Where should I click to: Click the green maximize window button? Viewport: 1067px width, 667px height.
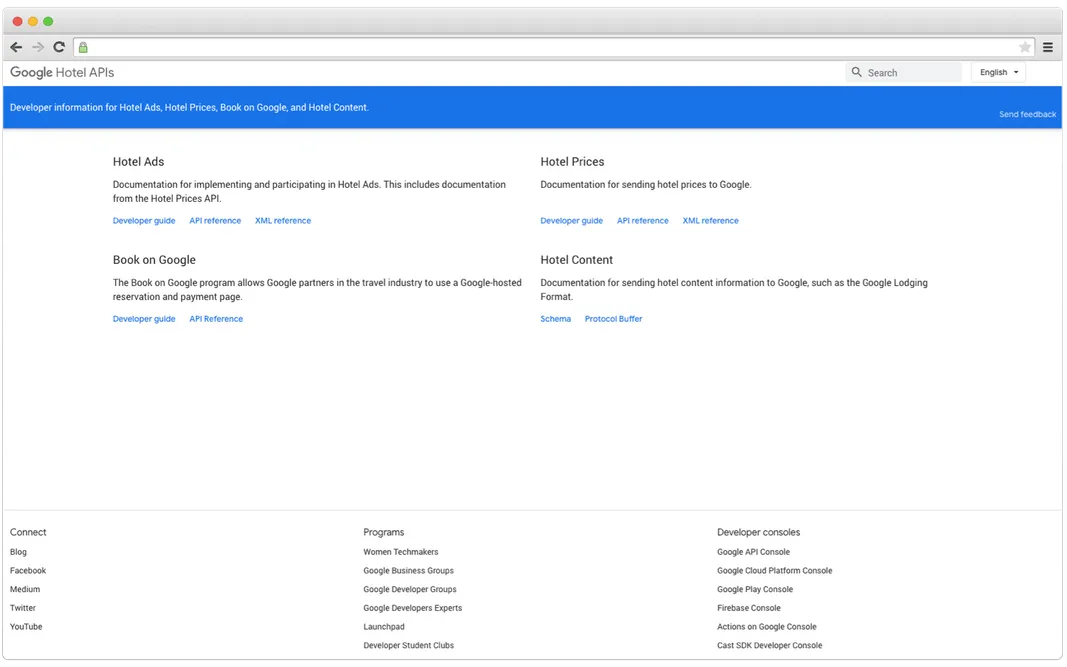[48, 21]
